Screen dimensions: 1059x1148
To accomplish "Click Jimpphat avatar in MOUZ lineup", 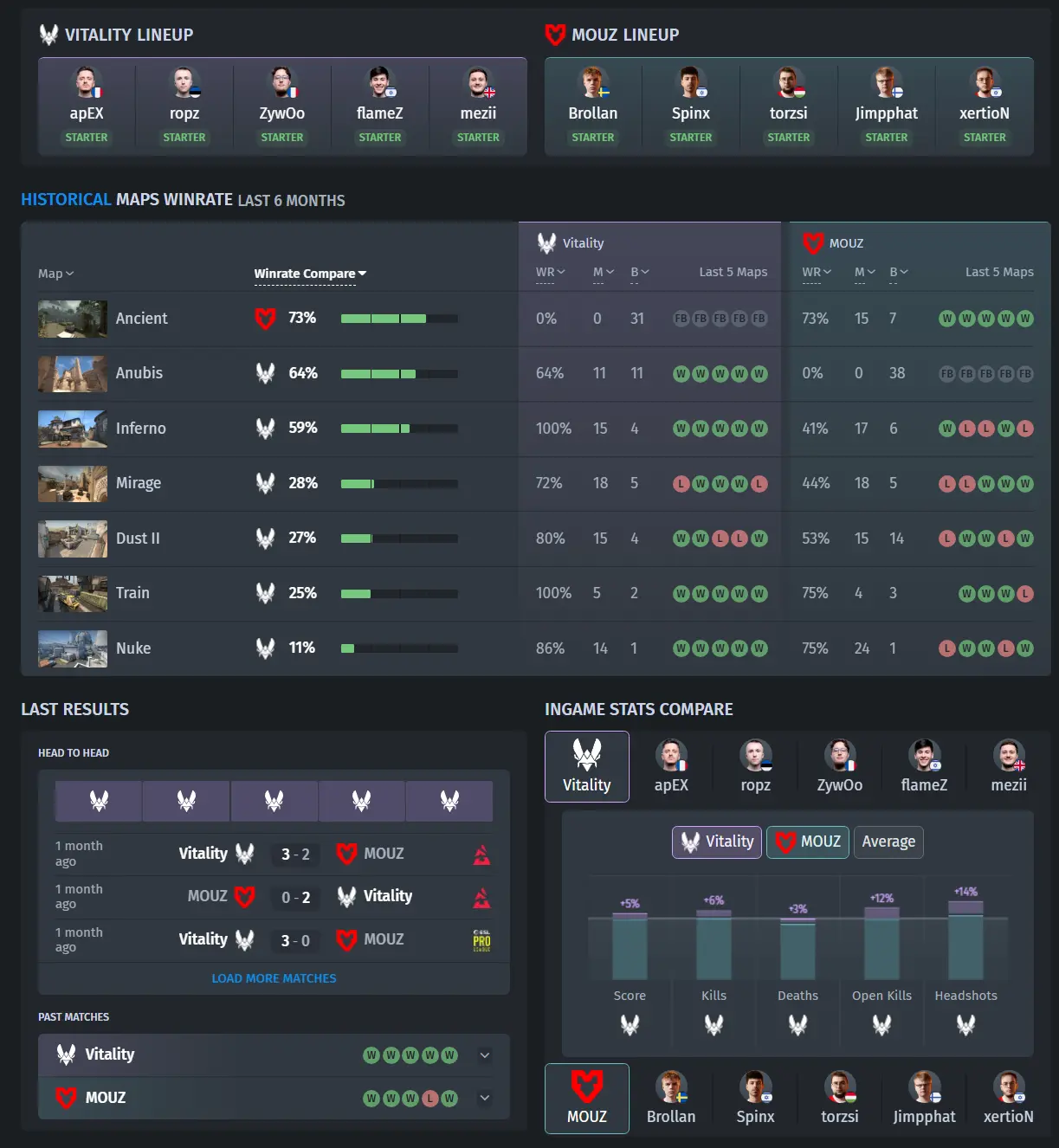I will [887, 83].
